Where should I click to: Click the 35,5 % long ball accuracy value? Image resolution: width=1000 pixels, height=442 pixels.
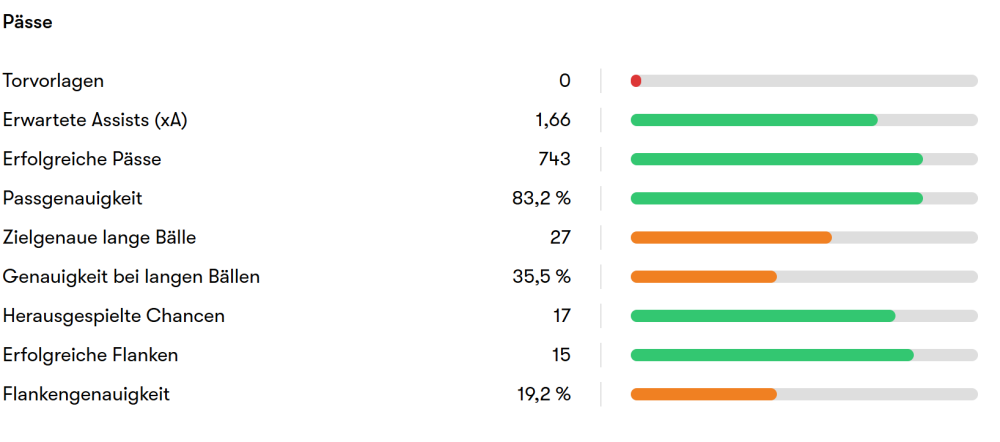point(541,277)
